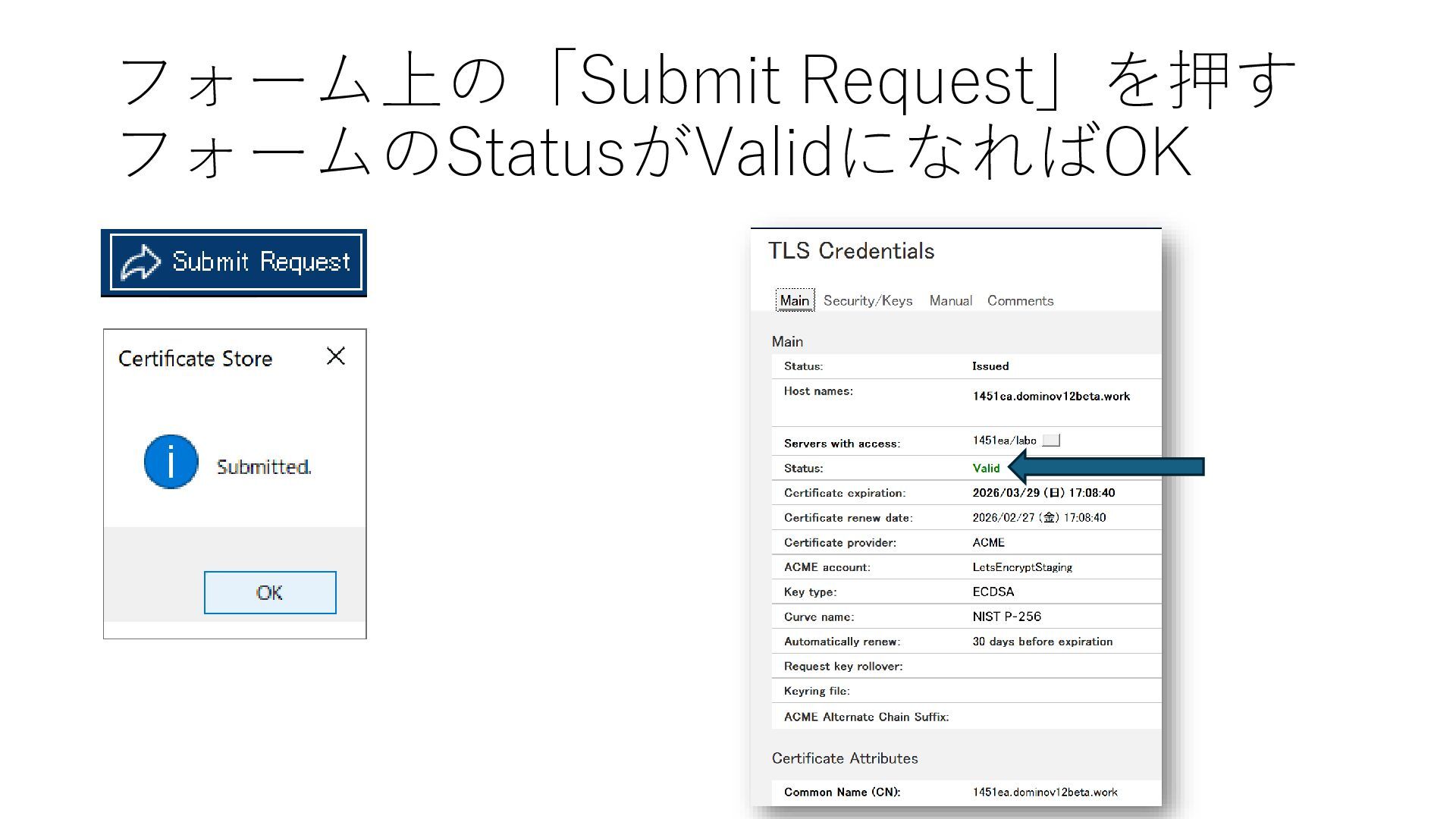Open the Servers with access picker button
The width and height of the screenshot is (1456, 819).
point(1051,441)
